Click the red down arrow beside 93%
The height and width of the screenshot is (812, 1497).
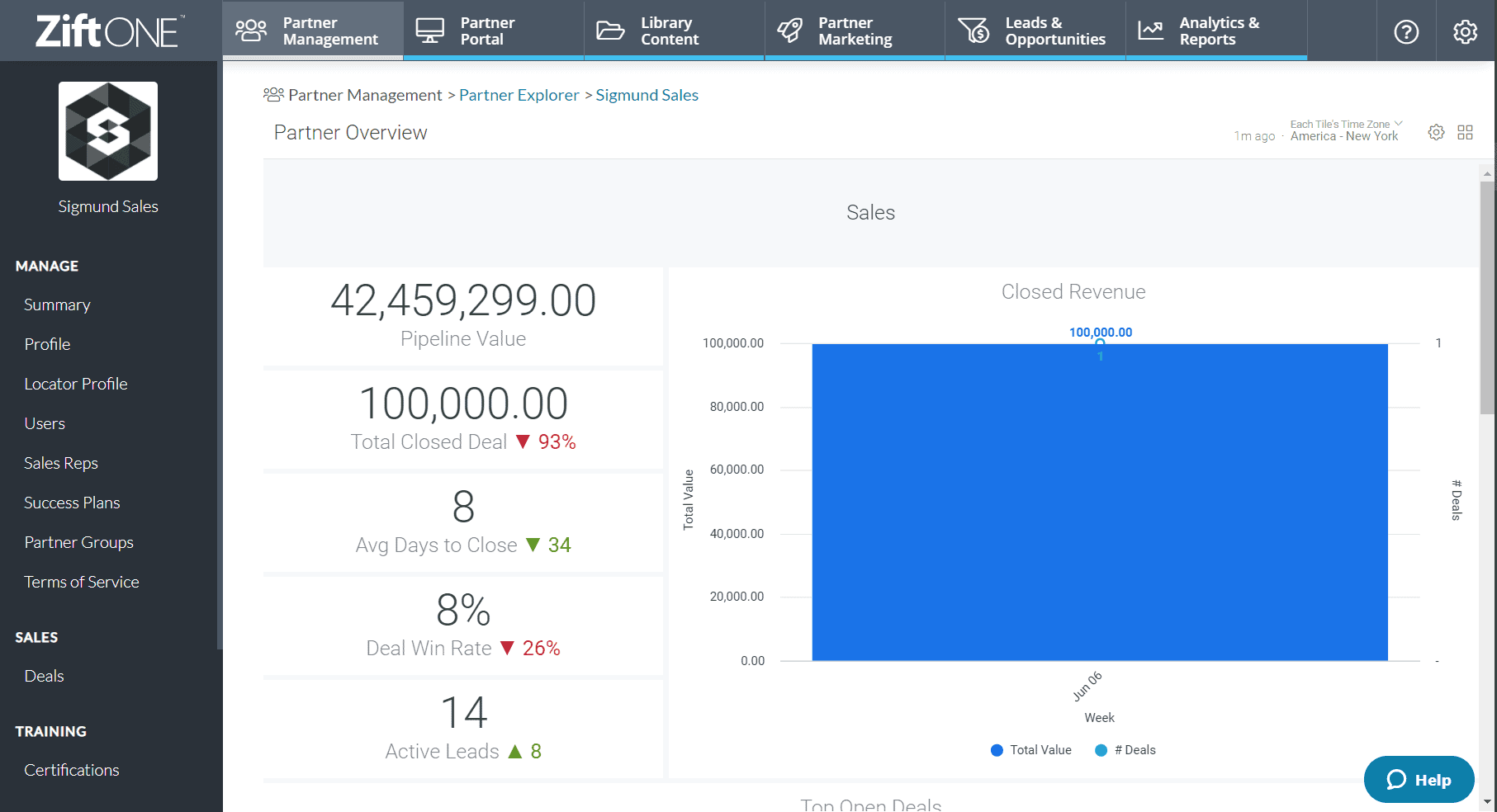[x=523, y=442]
